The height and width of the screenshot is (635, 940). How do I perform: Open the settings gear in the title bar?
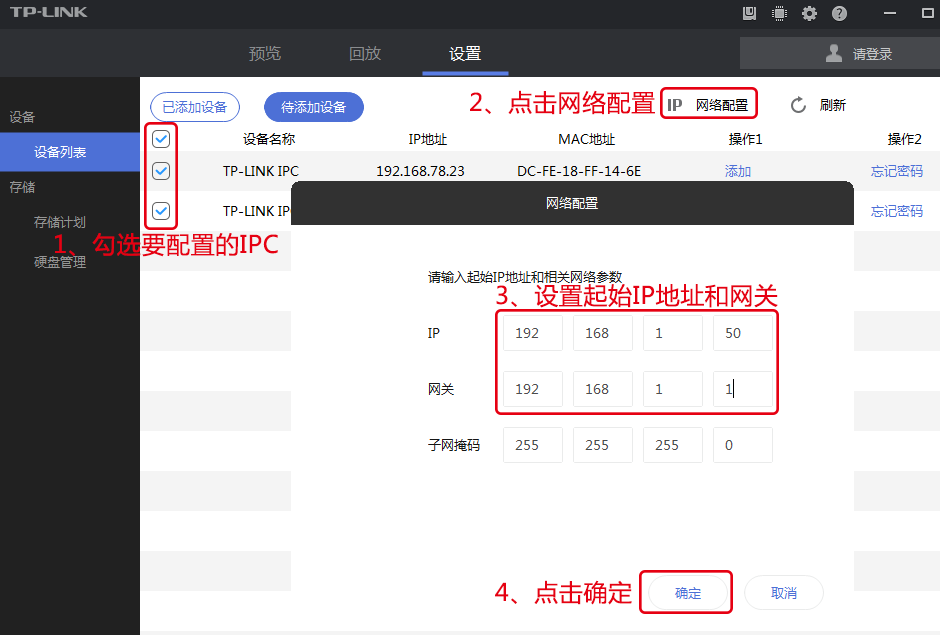click(x=808, y=14)
